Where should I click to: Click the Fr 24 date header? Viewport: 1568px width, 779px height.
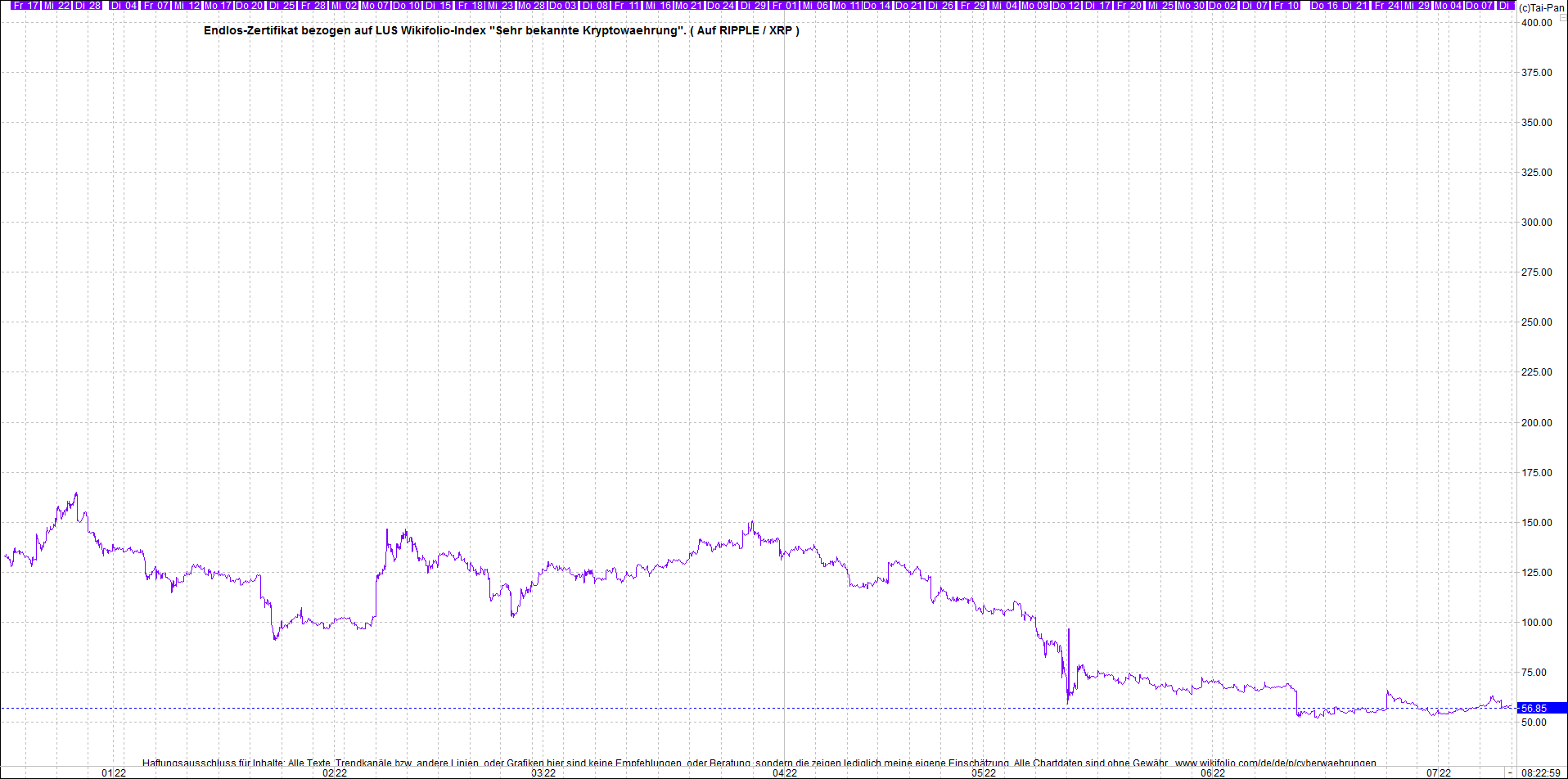(x=1387, y=5)
